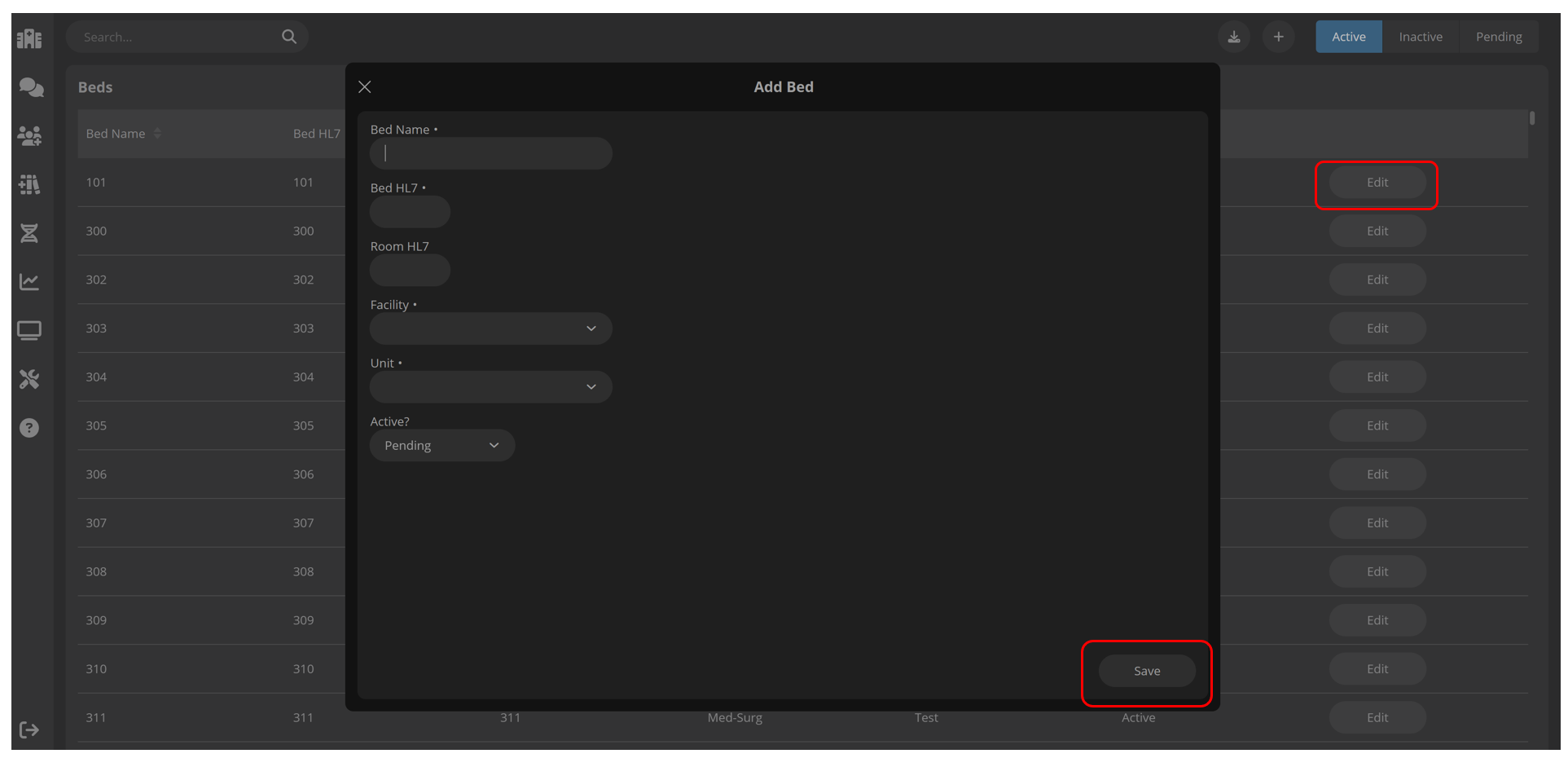Edit bed 300

click(1377, 231)
